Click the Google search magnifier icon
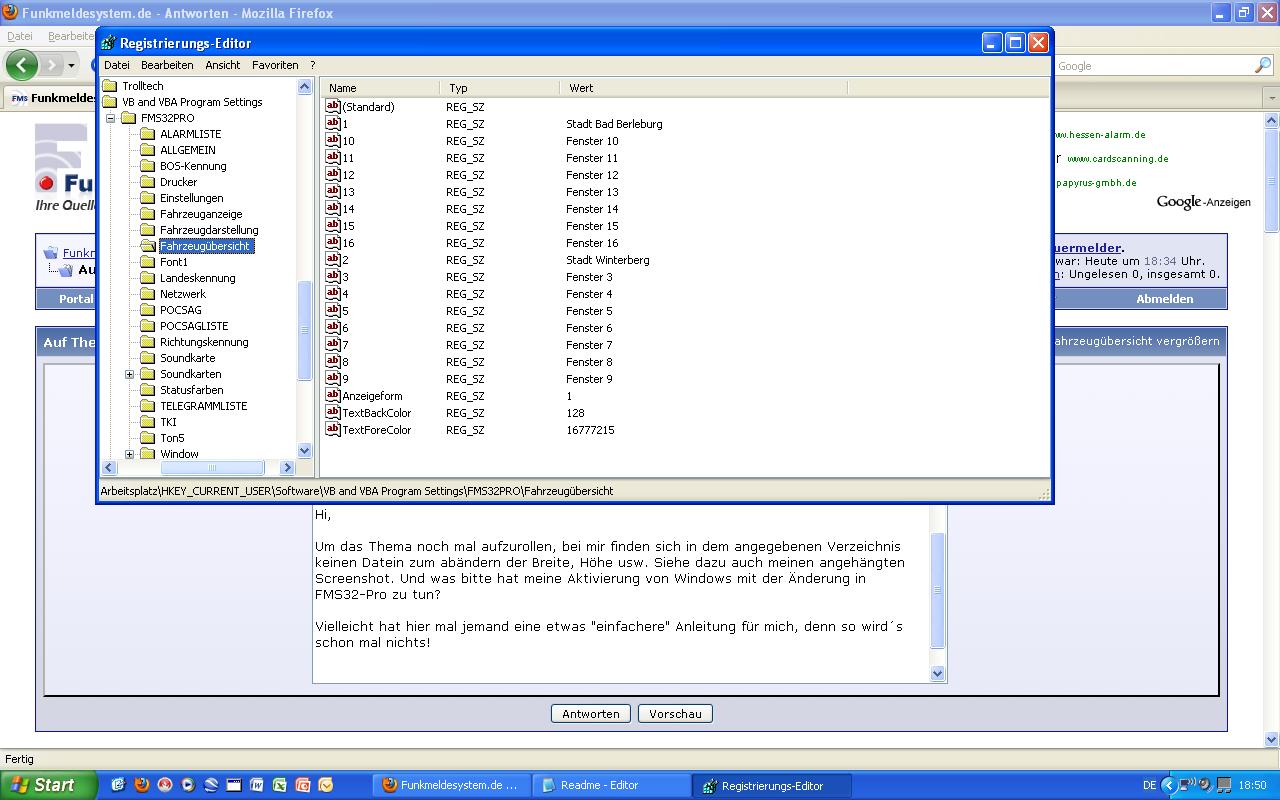 pyautogui.click(x=1262, y=66)
